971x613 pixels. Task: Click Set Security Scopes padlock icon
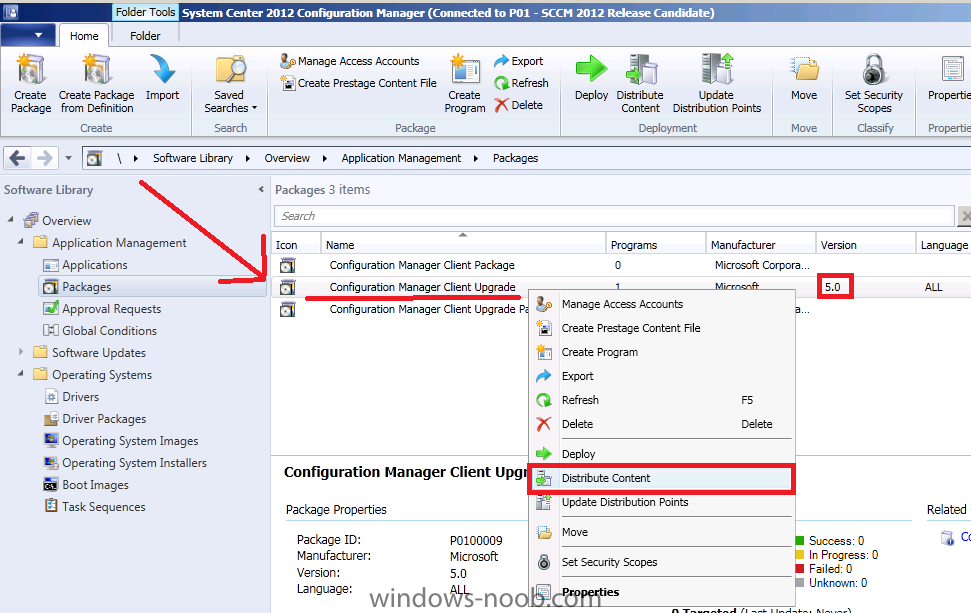[x=874, y=69]
